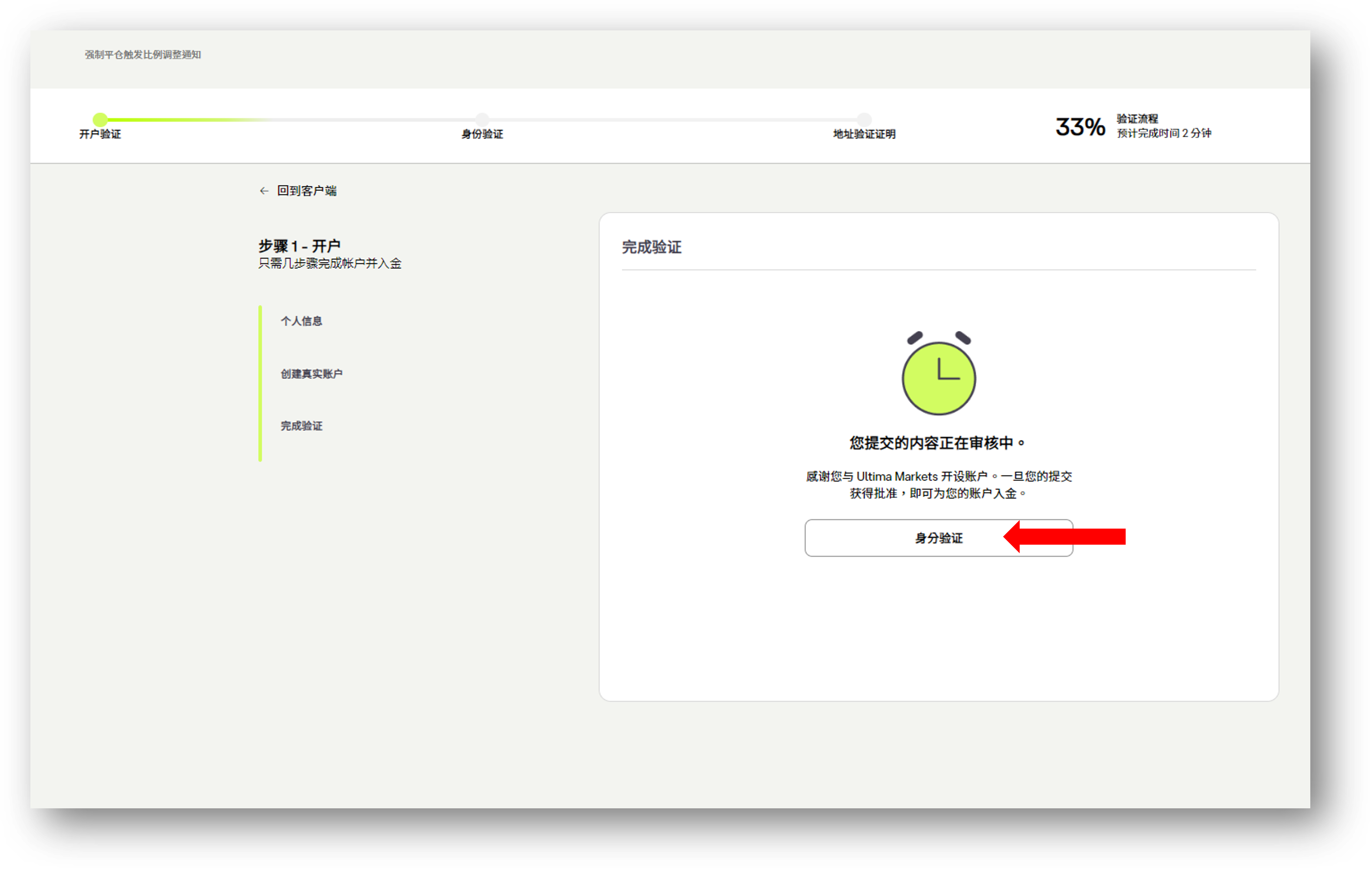
Task: Click the green 开户验证 progress dot
Action: click(x=100, y=119)
